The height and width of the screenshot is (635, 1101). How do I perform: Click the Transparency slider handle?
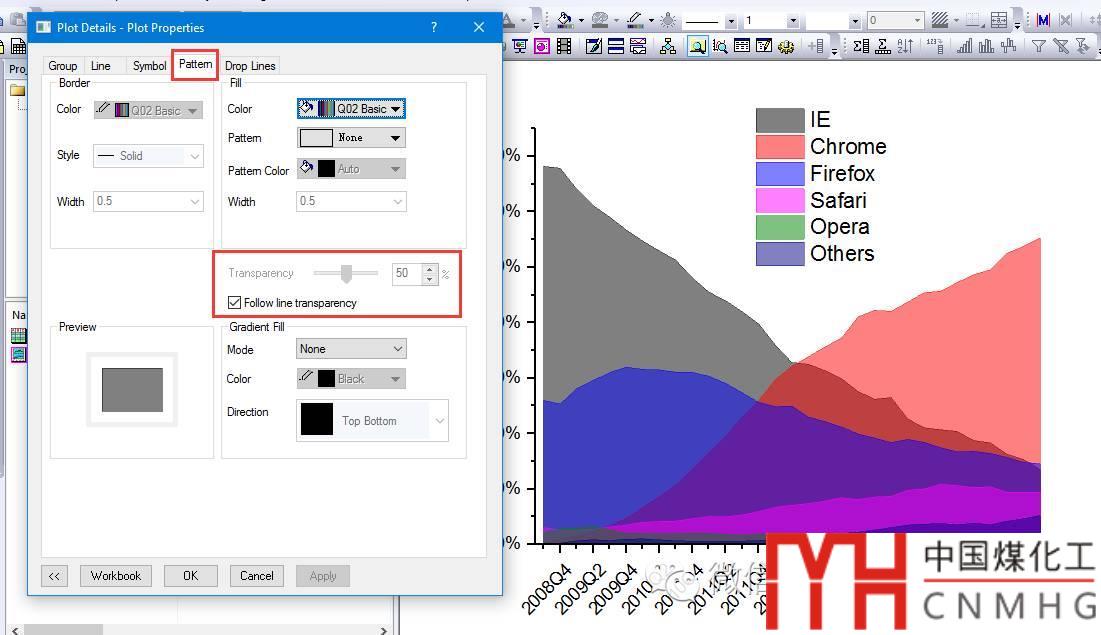click(x=346, y=273)
